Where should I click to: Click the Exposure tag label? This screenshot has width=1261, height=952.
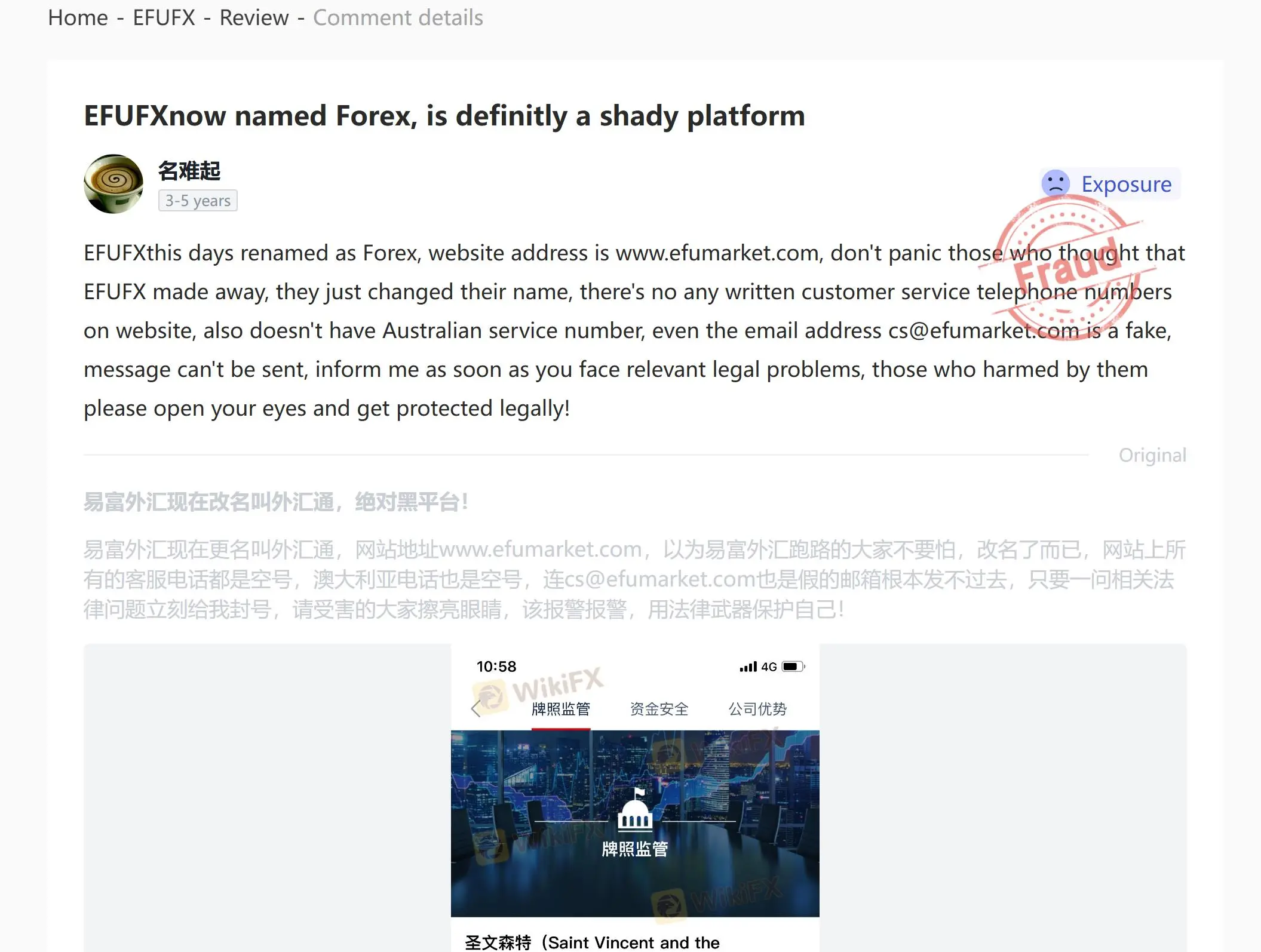[x=1126, y=184]
